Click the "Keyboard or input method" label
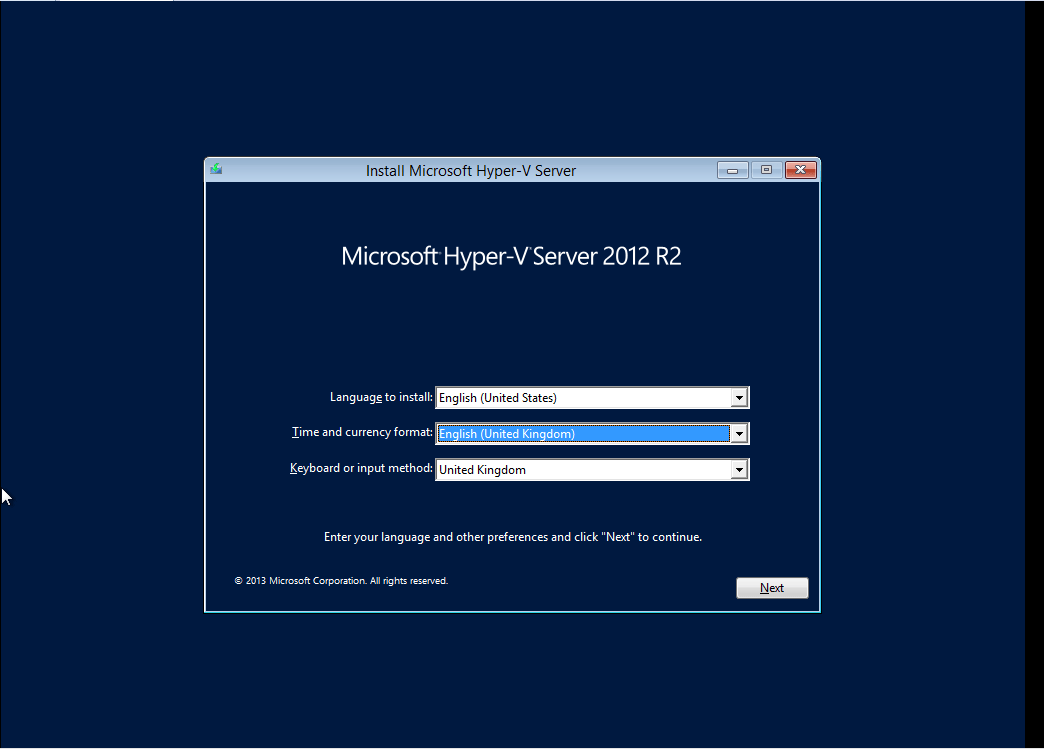1044x749 pixels. [360, 468]
